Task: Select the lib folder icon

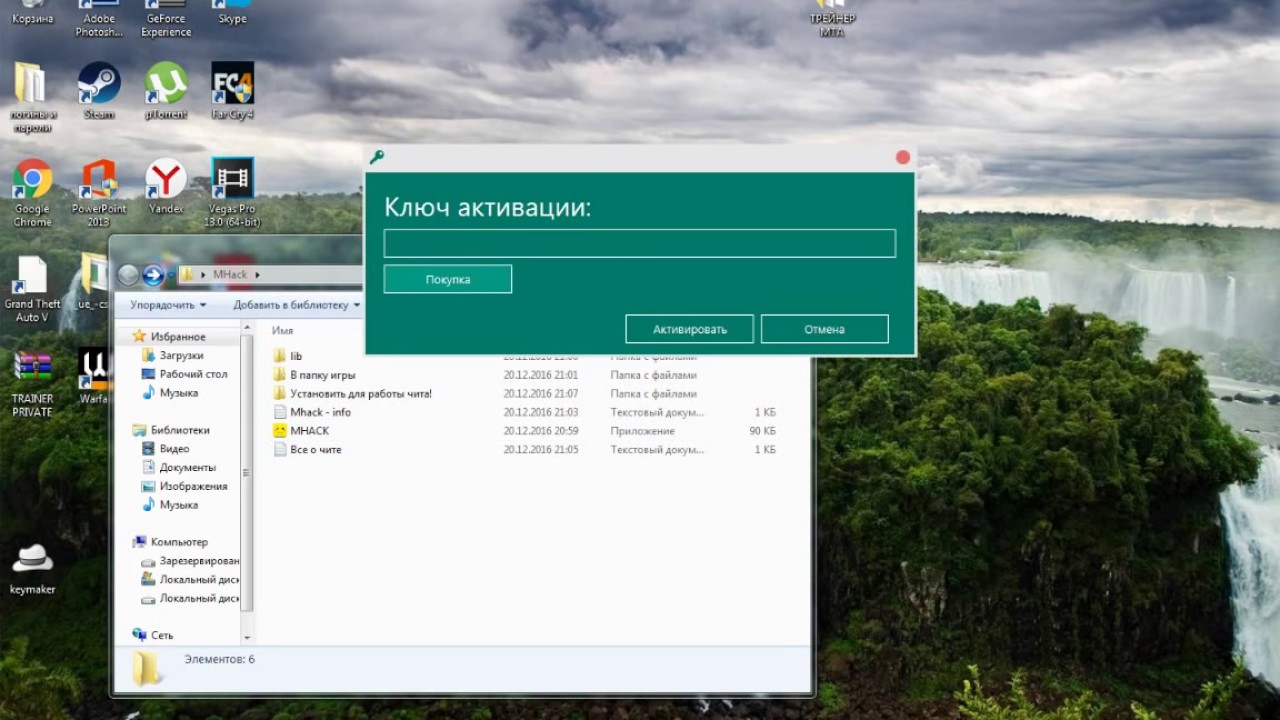Action: pyautogui.click(x=280, y=356)
